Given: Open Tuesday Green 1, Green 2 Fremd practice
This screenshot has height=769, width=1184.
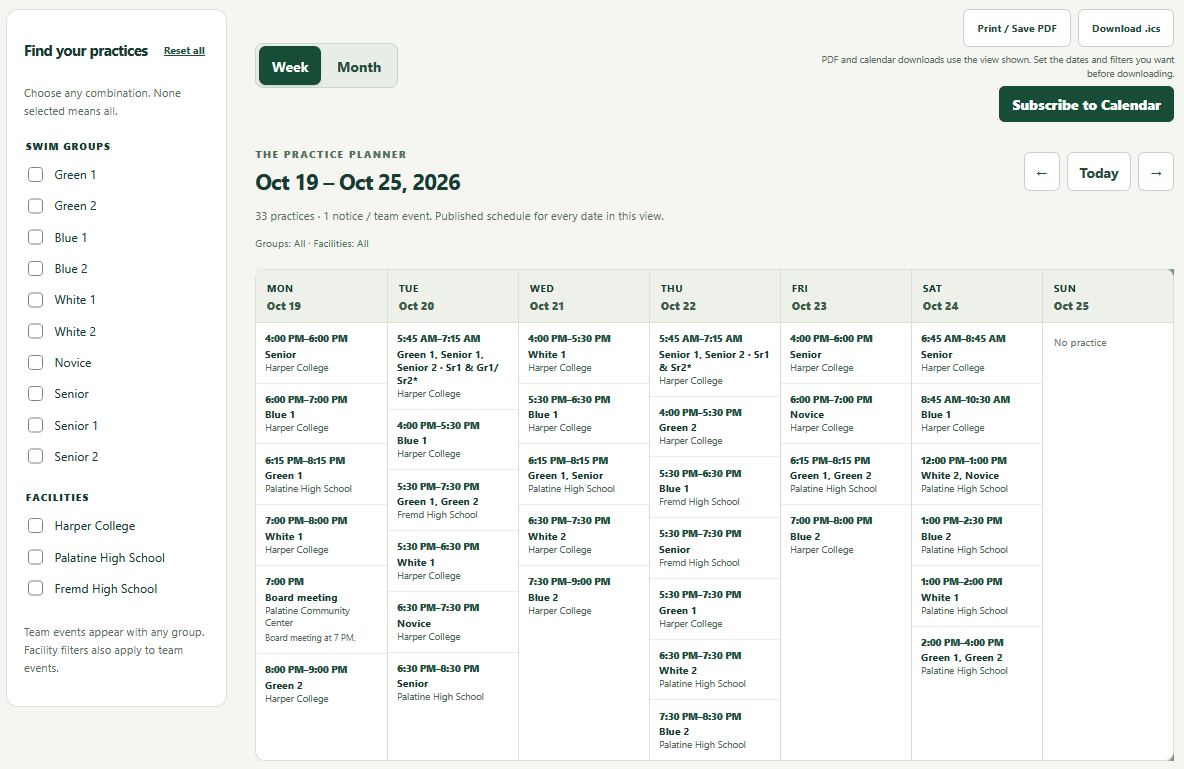Looking at the screenshot, I should coord(453,500).
